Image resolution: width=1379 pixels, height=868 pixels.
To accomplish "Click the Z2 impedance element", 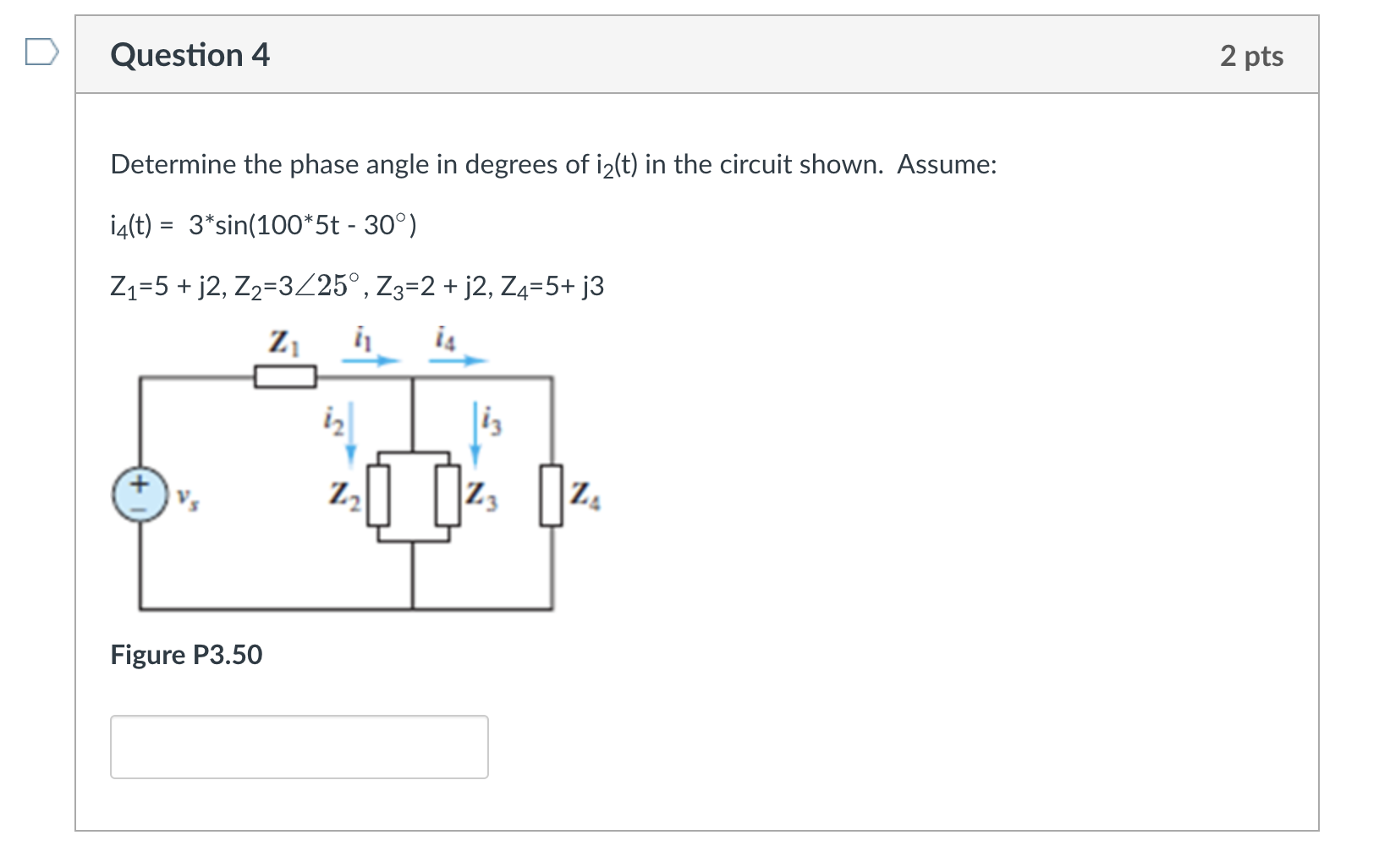I will point(378,495).
